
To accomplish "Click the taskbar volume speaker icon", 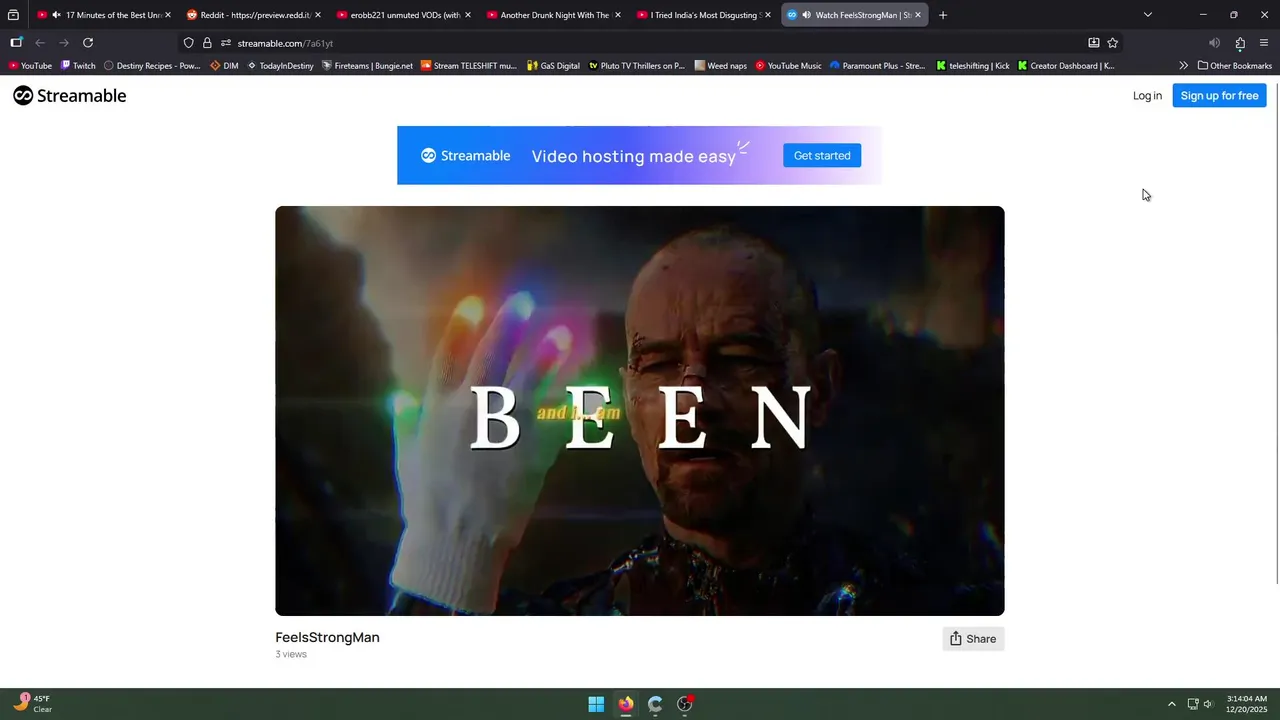I will pos(1208,704).
